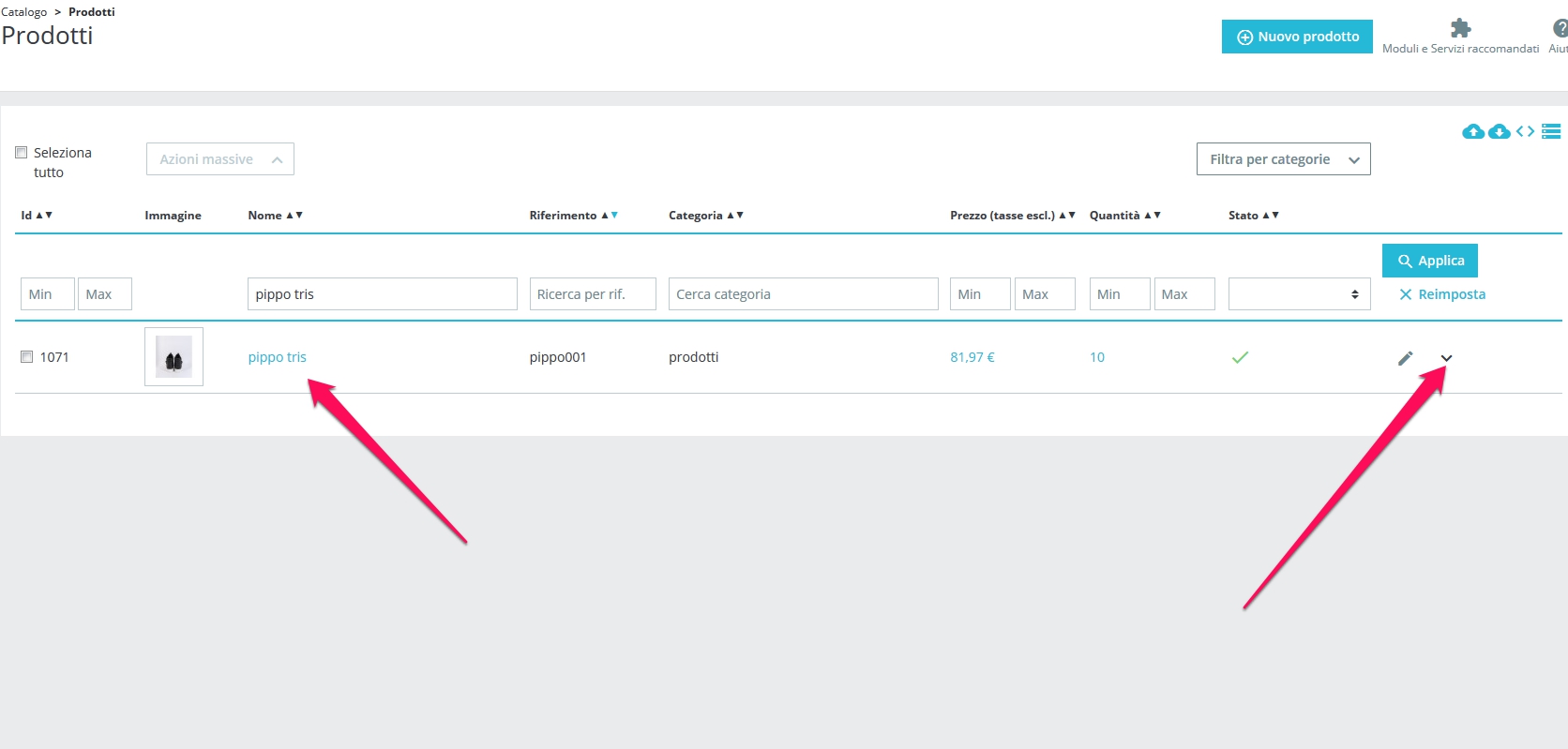Screen dimensions: 1568x749
Task: Focus Id Min filter field
Action: [48, 294]
